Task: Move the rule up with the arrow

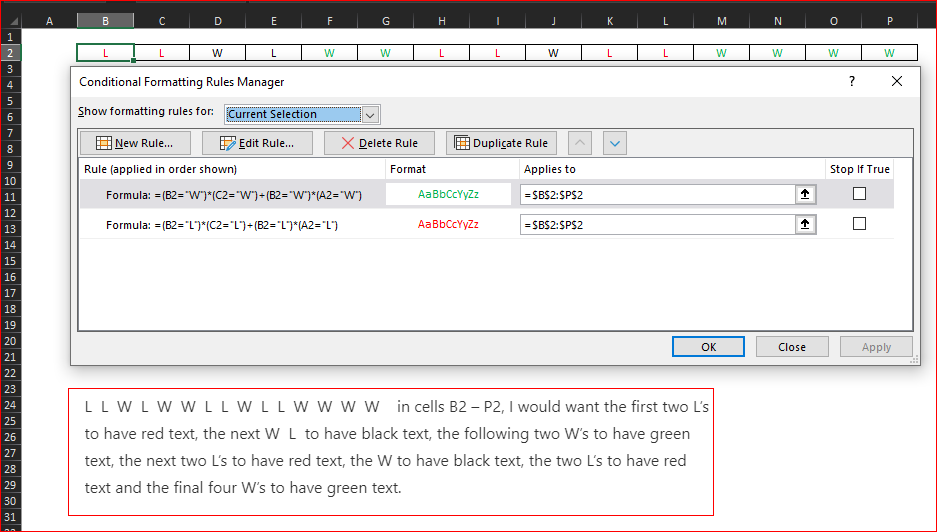Action: (x=580, y=143)
